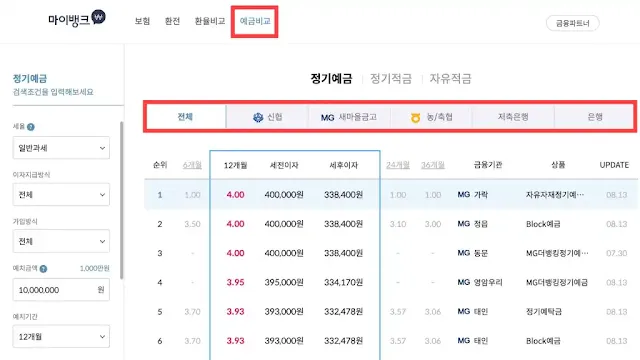Click the 영암우리 institution name
640x360 pixels.
488,282
